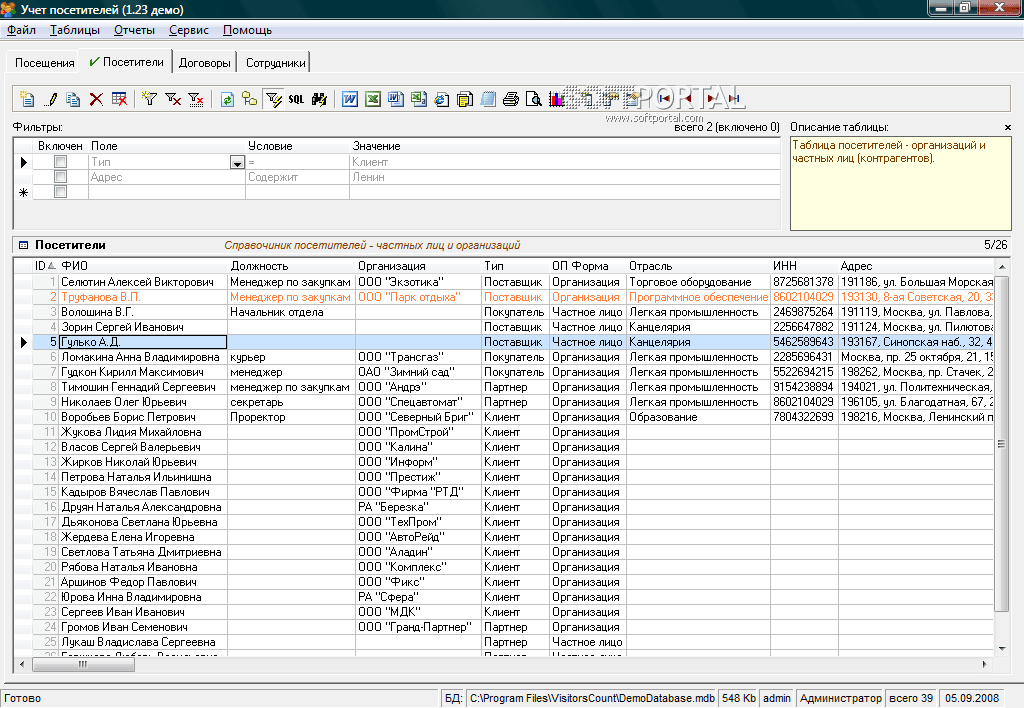
Task: Collapse the 'Посетители' table panel icon
Action: pos(23,245)
